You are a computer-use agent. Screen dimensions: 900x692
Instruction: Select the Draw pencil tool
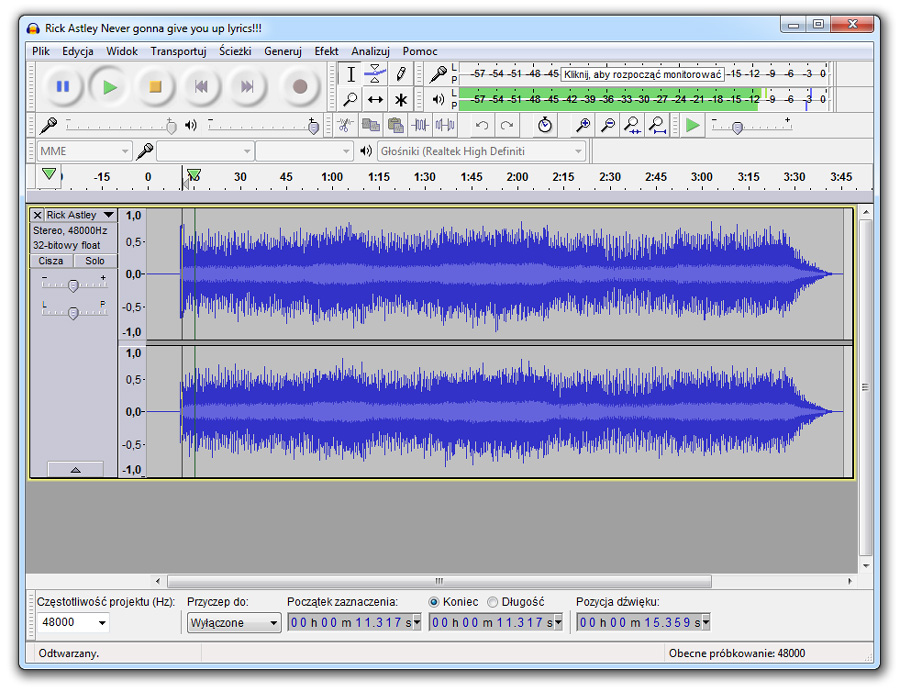click(x=401, y=74)
